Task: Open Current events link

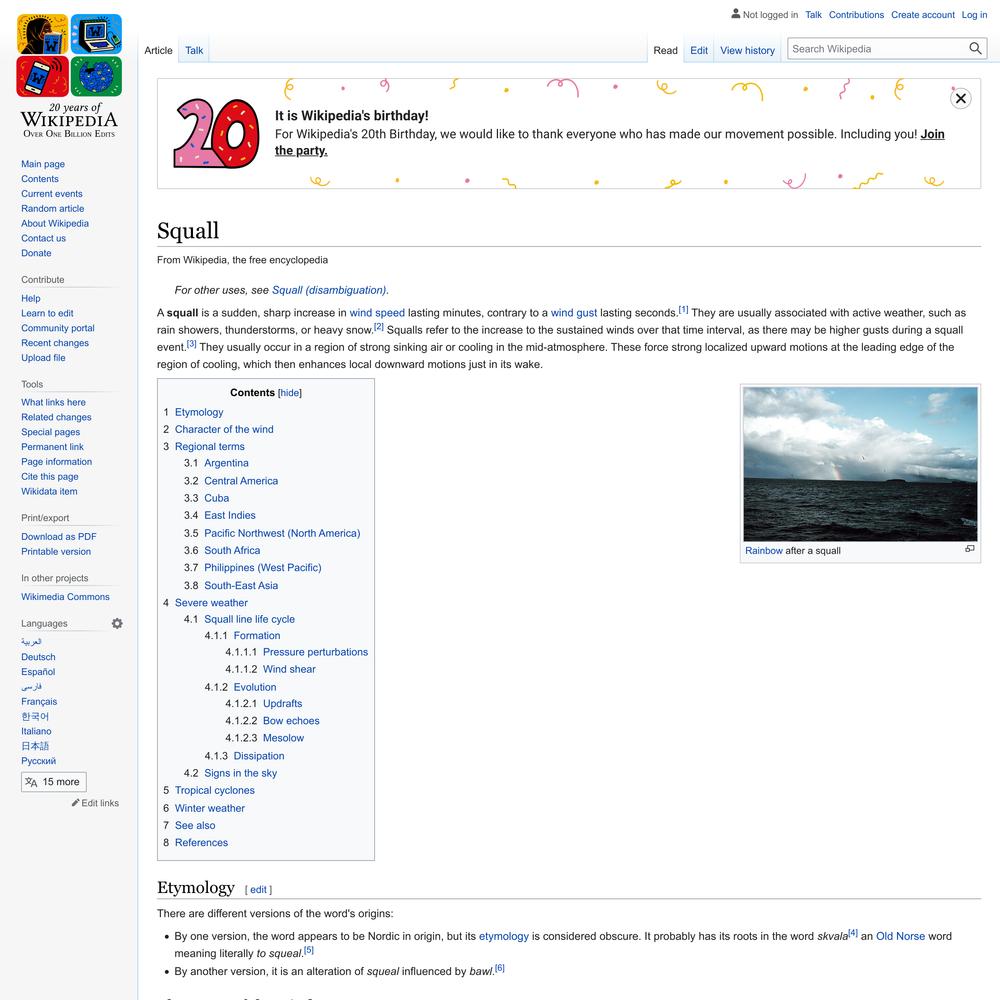Action: [52, 194]
